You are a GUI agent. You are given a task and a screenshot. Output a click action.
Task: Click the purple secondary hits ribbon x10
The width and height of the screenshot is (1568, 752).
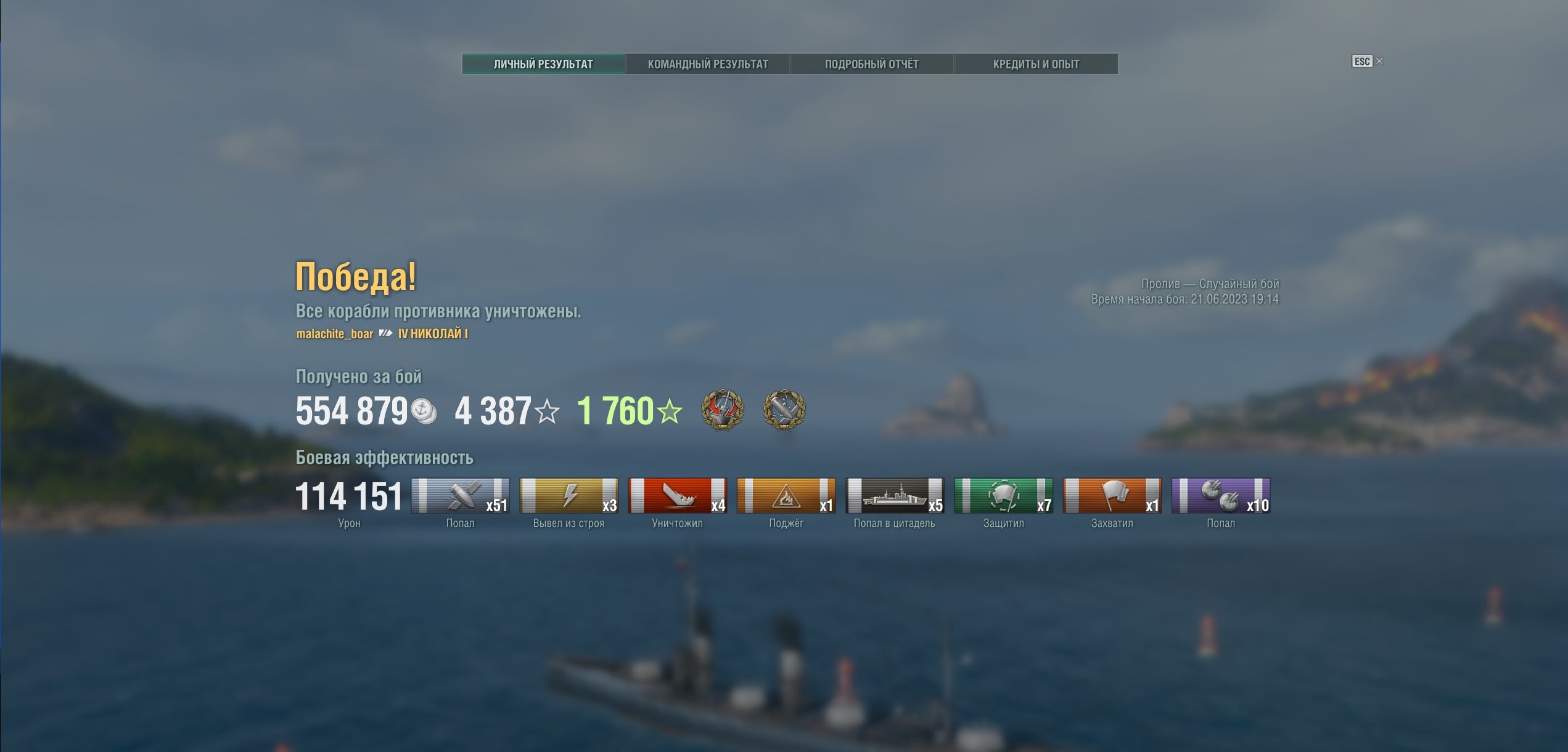pyautogui.click(x=1221, y=495)
